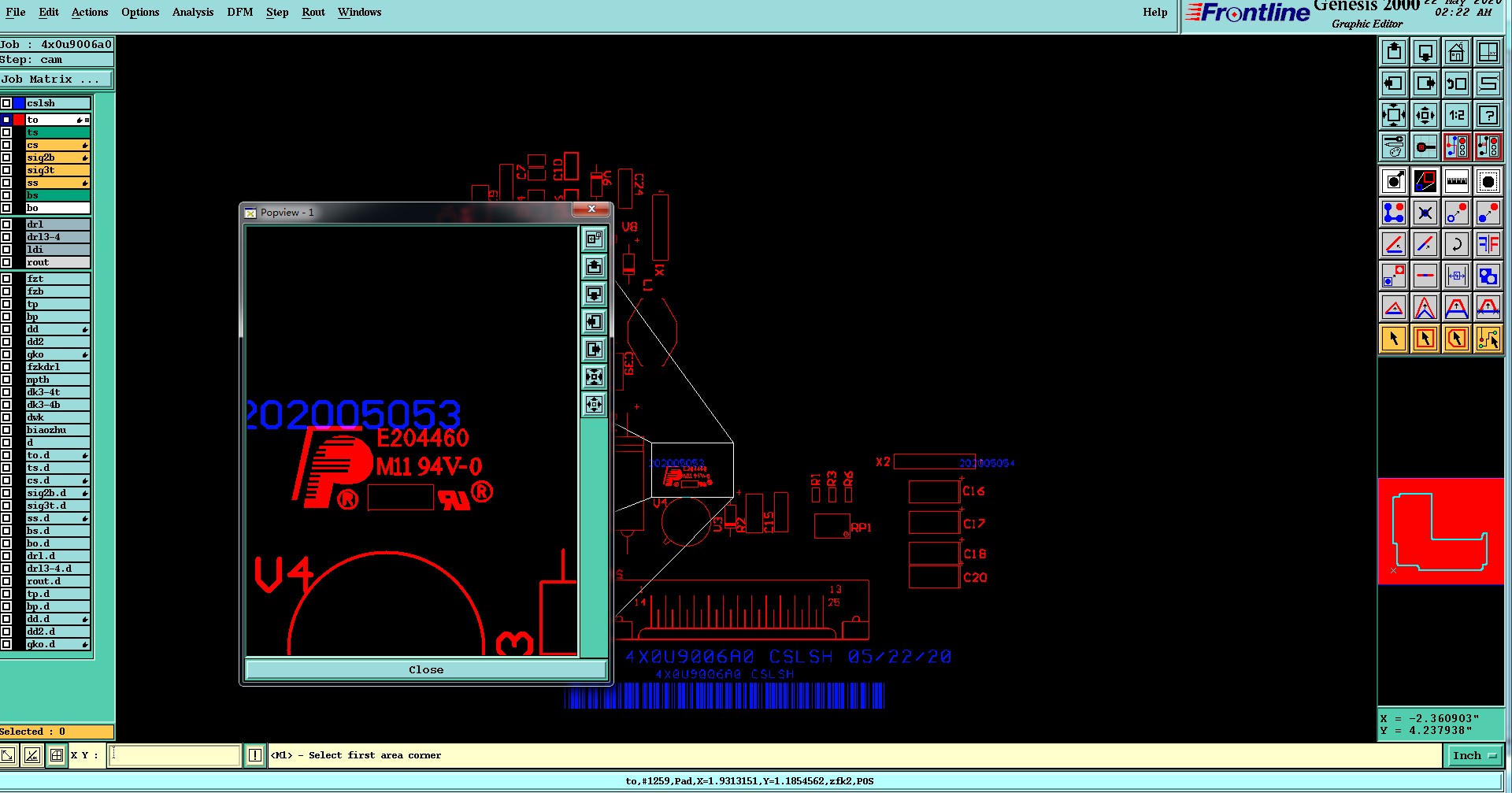Click the Close button in Popview
Viewport: 1512px width, 793px height.
tap(426, 669)
